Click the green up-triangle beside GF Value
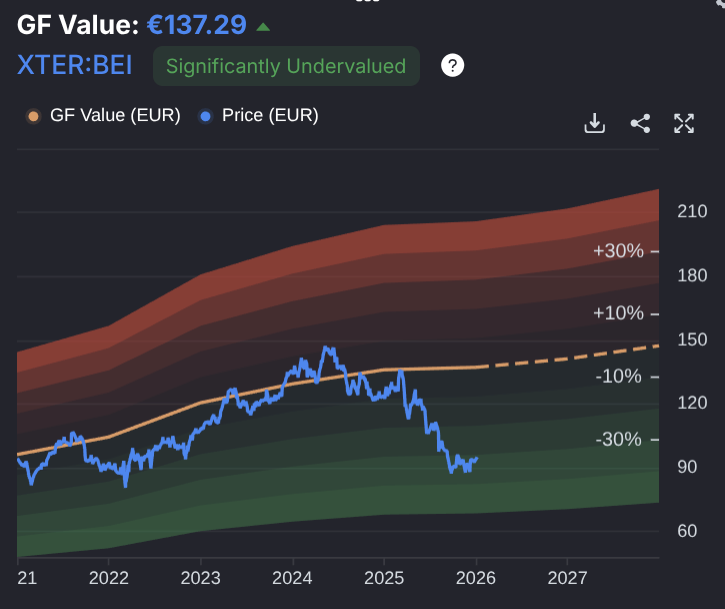Image resolution: width=725 pixels, height=609 pixels. [262, 26]
